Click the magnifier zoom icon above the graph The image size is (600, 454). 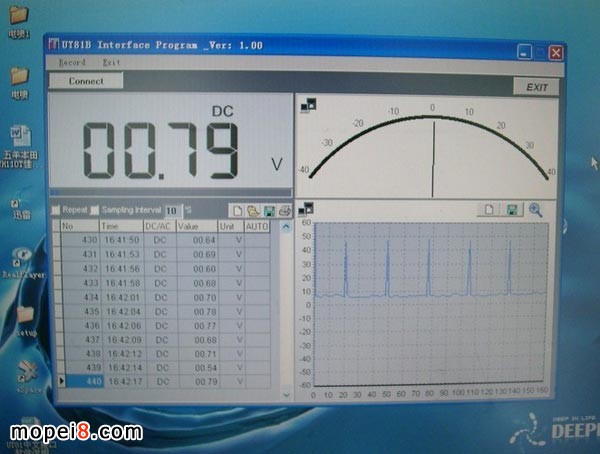535,210
